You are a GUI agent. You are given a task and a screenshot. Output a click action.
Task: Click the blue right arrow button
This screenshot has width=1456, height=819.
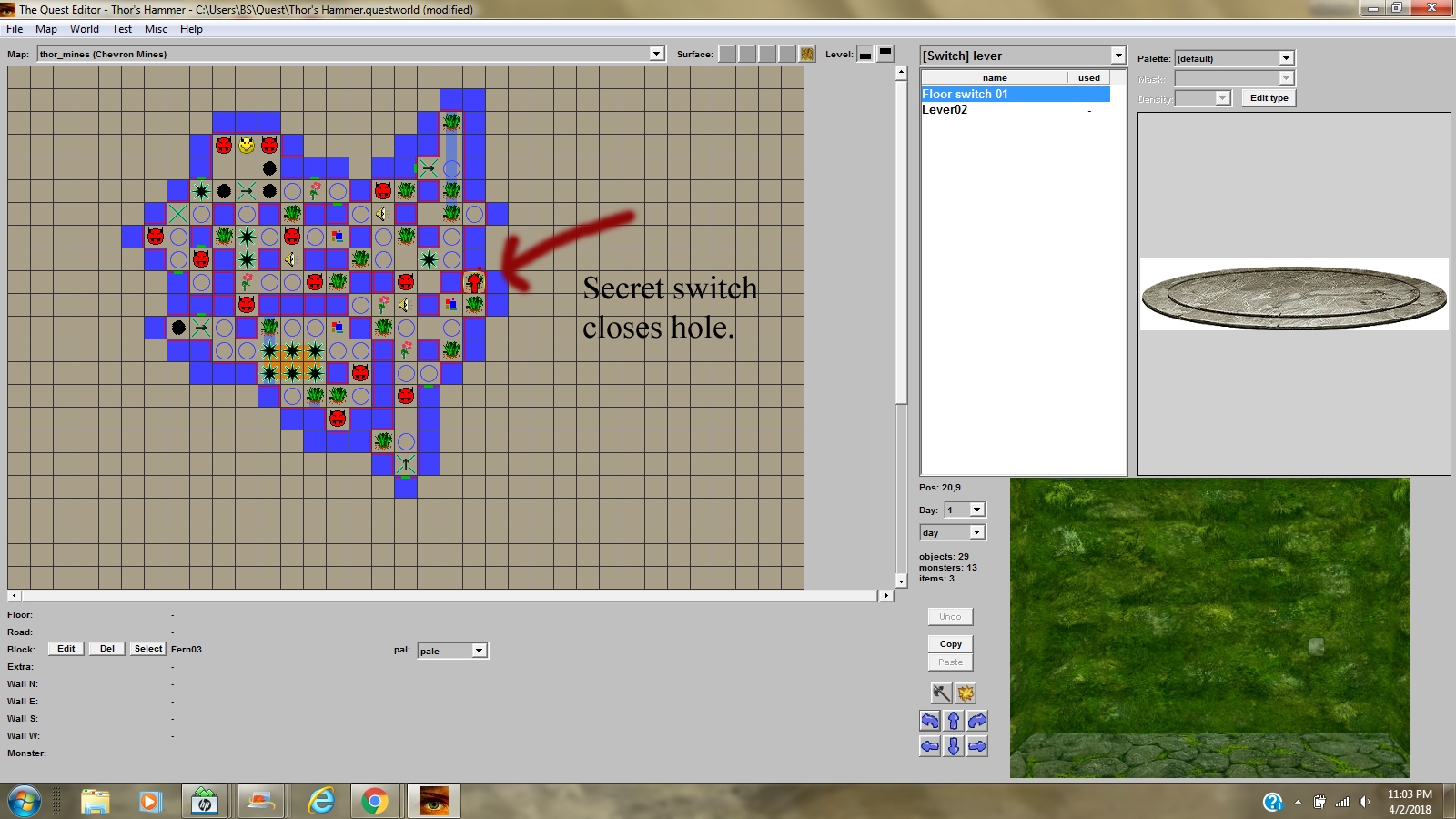(x=977, y=746)
